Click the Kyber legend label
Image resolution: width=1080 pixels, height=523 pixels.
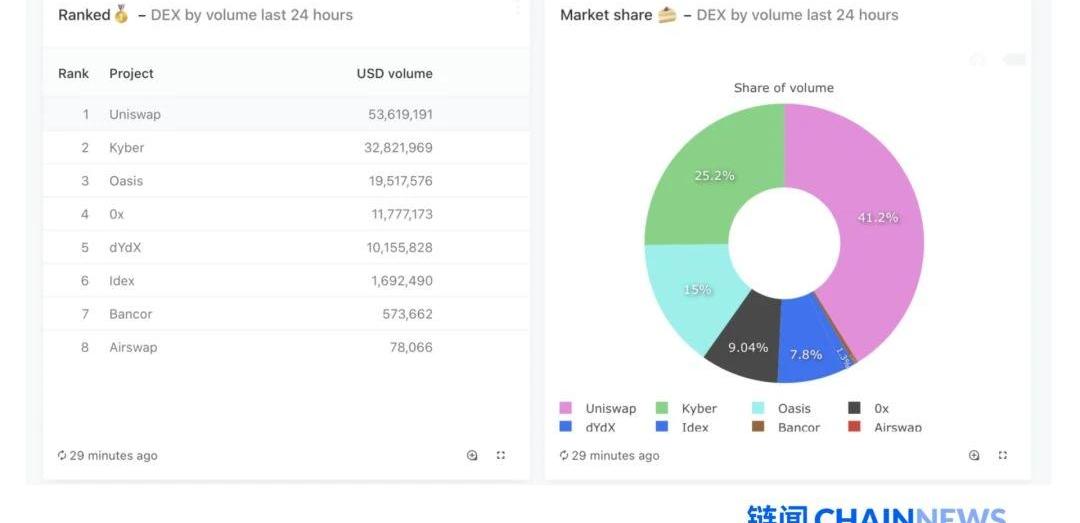[699, 409]
